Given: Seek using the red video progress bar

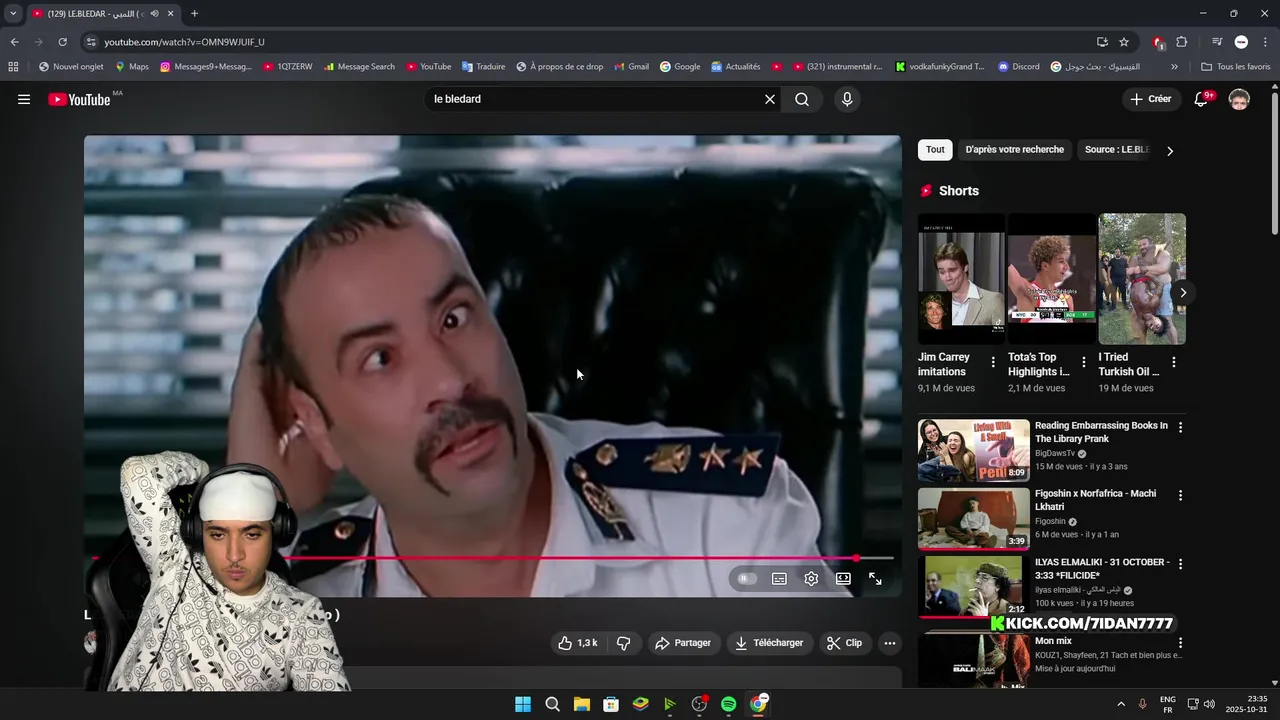Looking at the screenshot, I should 492,558.
